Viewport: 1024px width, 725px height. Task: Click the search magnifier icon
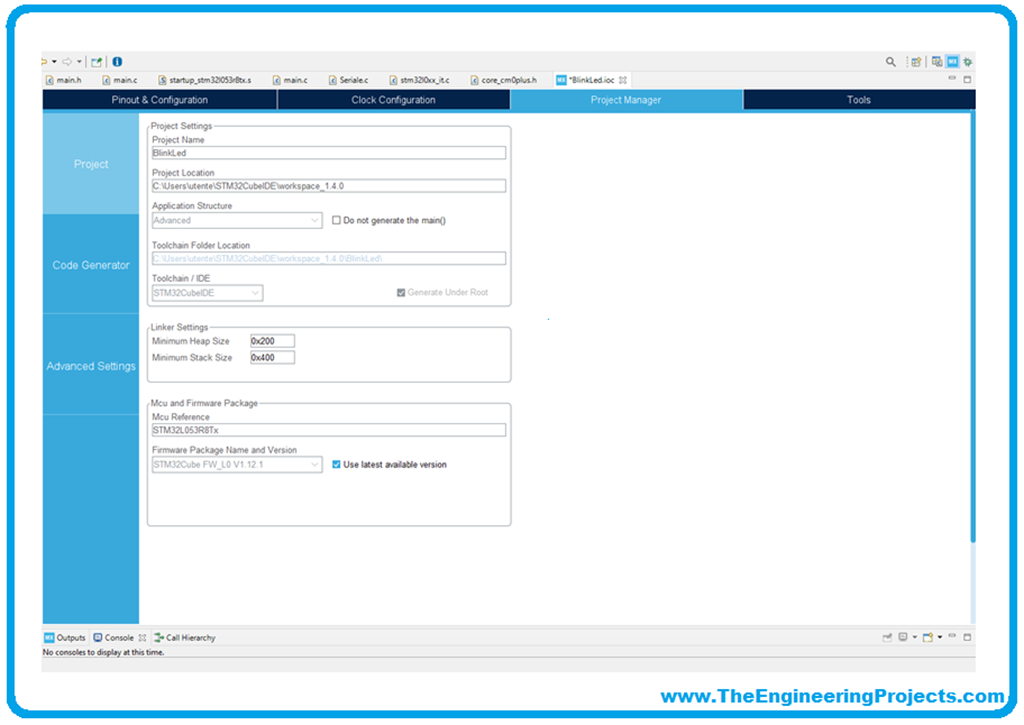point(890,61)
